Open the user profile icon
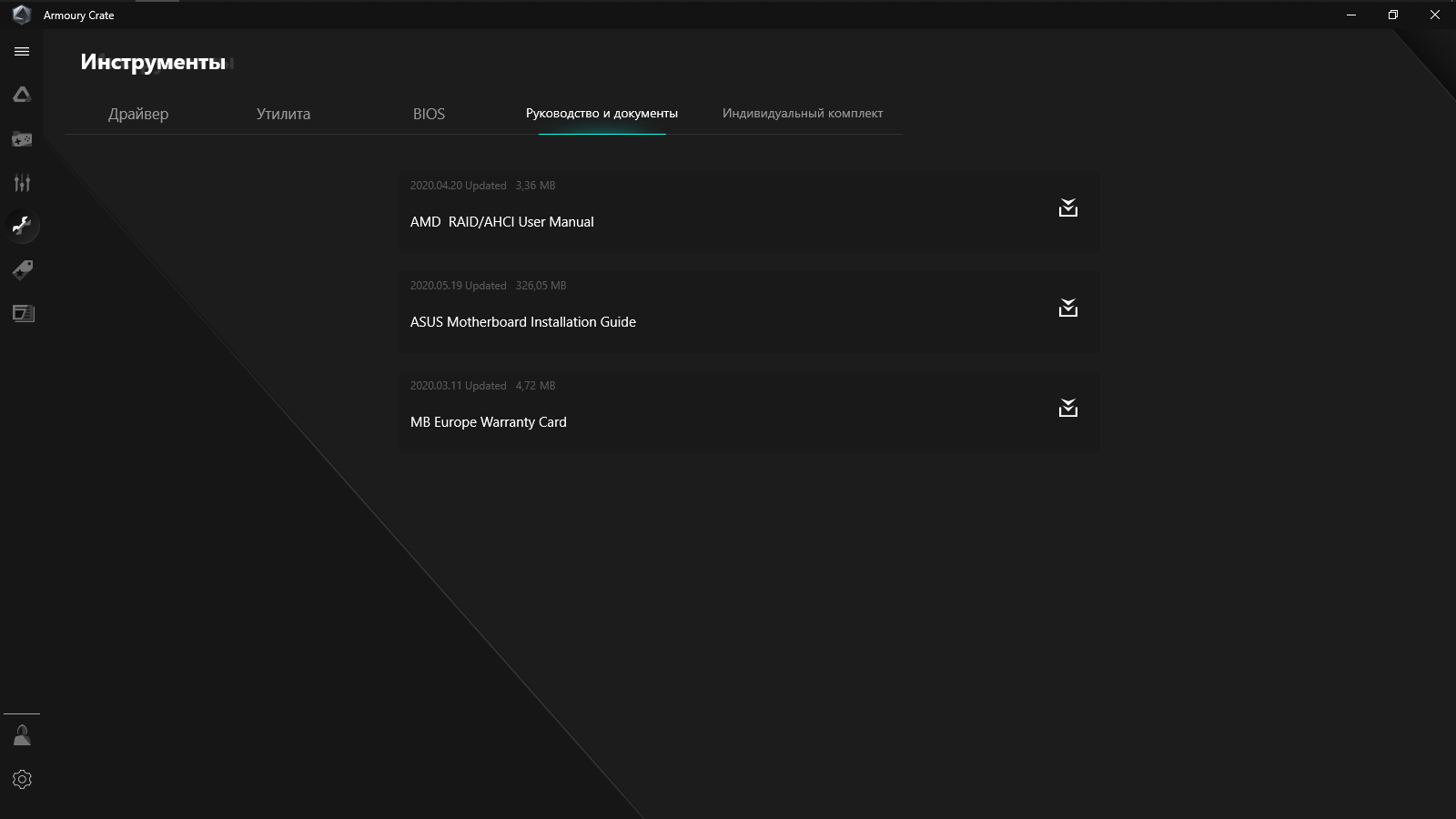This screenshot has height=819, width=1456. tap(22, 735)
